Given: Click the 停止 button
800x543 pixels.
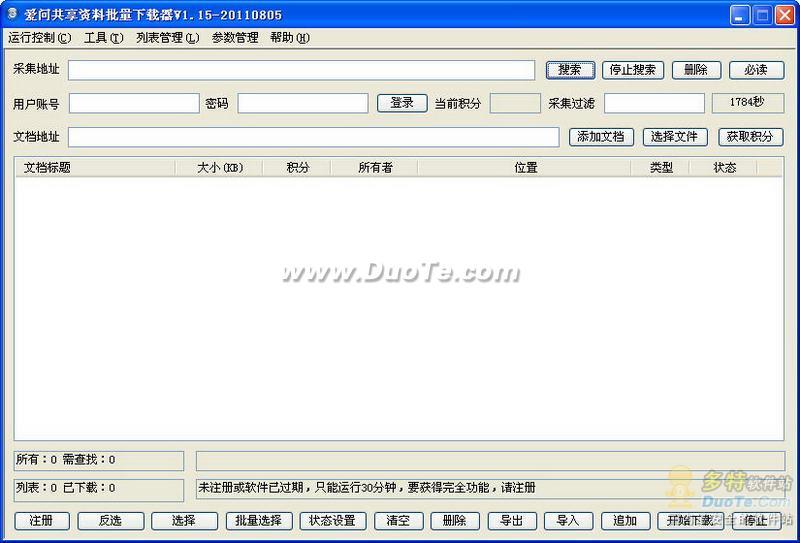Looking at the screenshot, I should click(757, 521).
